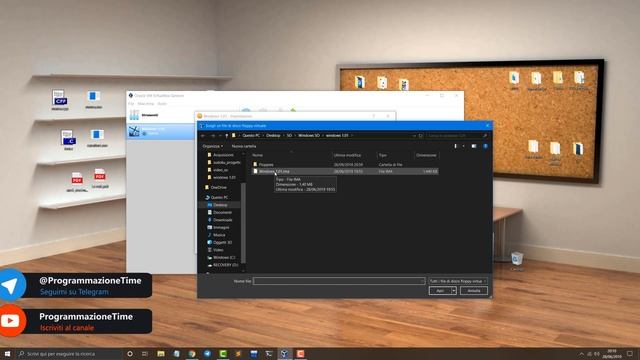This screenshot has width=640, height=360.
Task: Open the green Camtasia icon on taskbar
Action: 223,353
